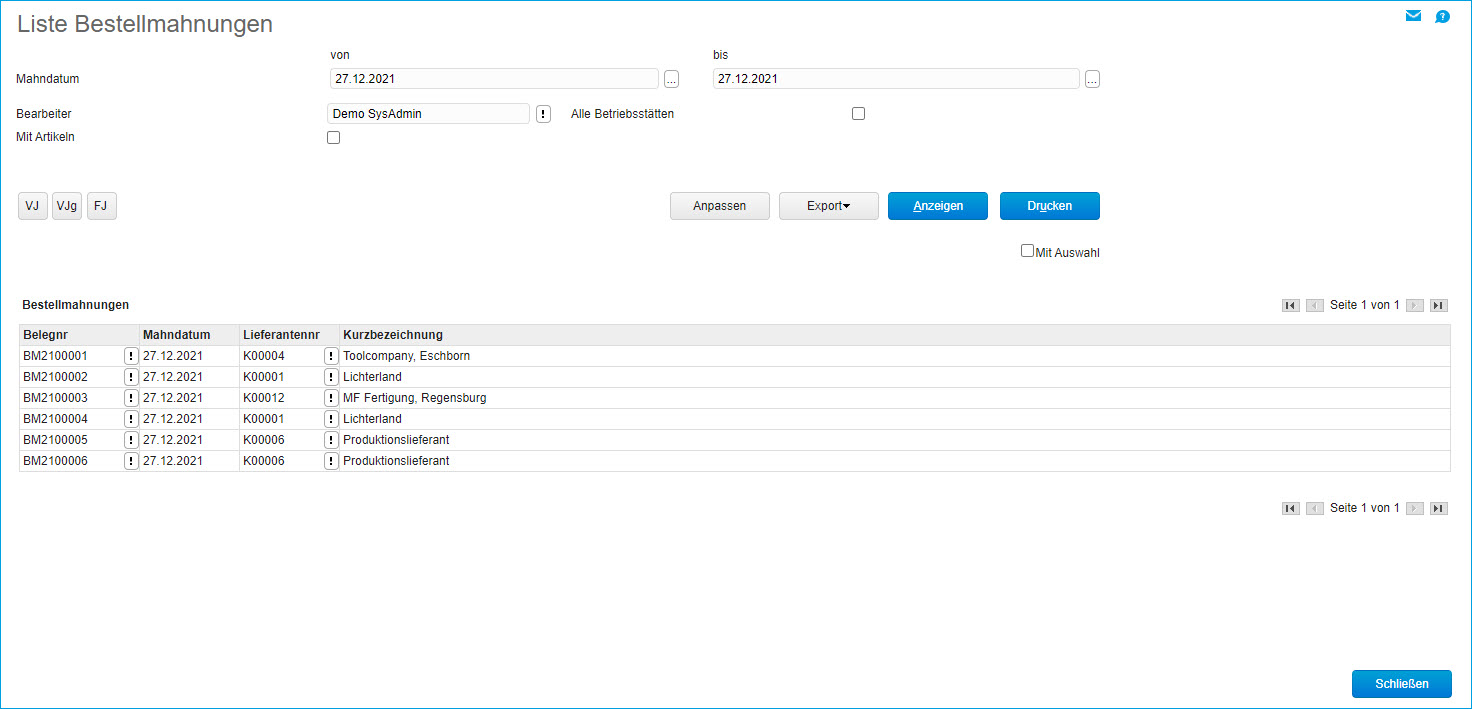1472x709 pixels.
Task: Sort by Kurzbezeichnung column header
Action: coord(393,335)
